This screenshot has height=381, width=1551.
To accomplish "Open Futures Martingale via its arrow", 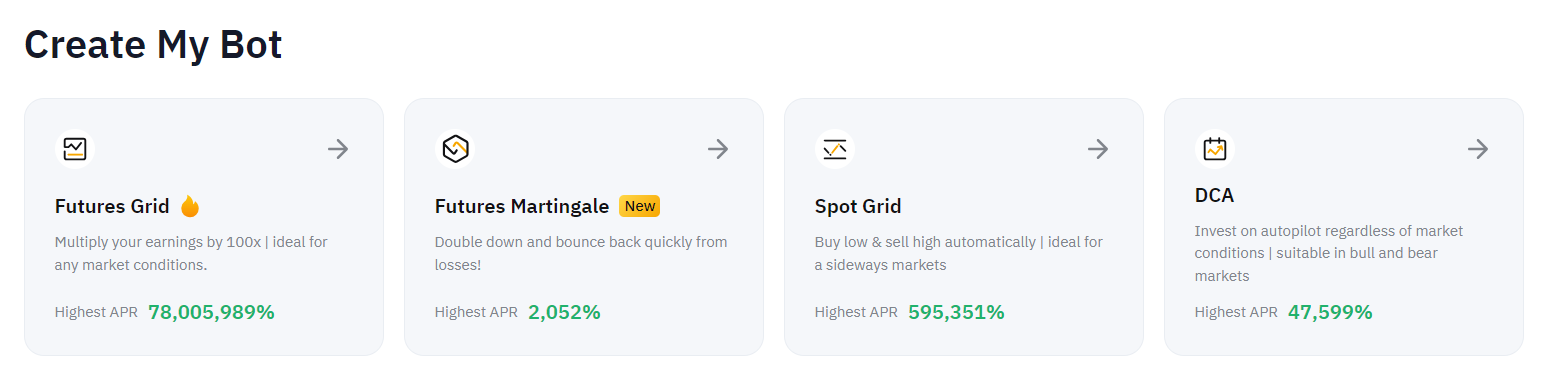I will click(x=718, y=149).
